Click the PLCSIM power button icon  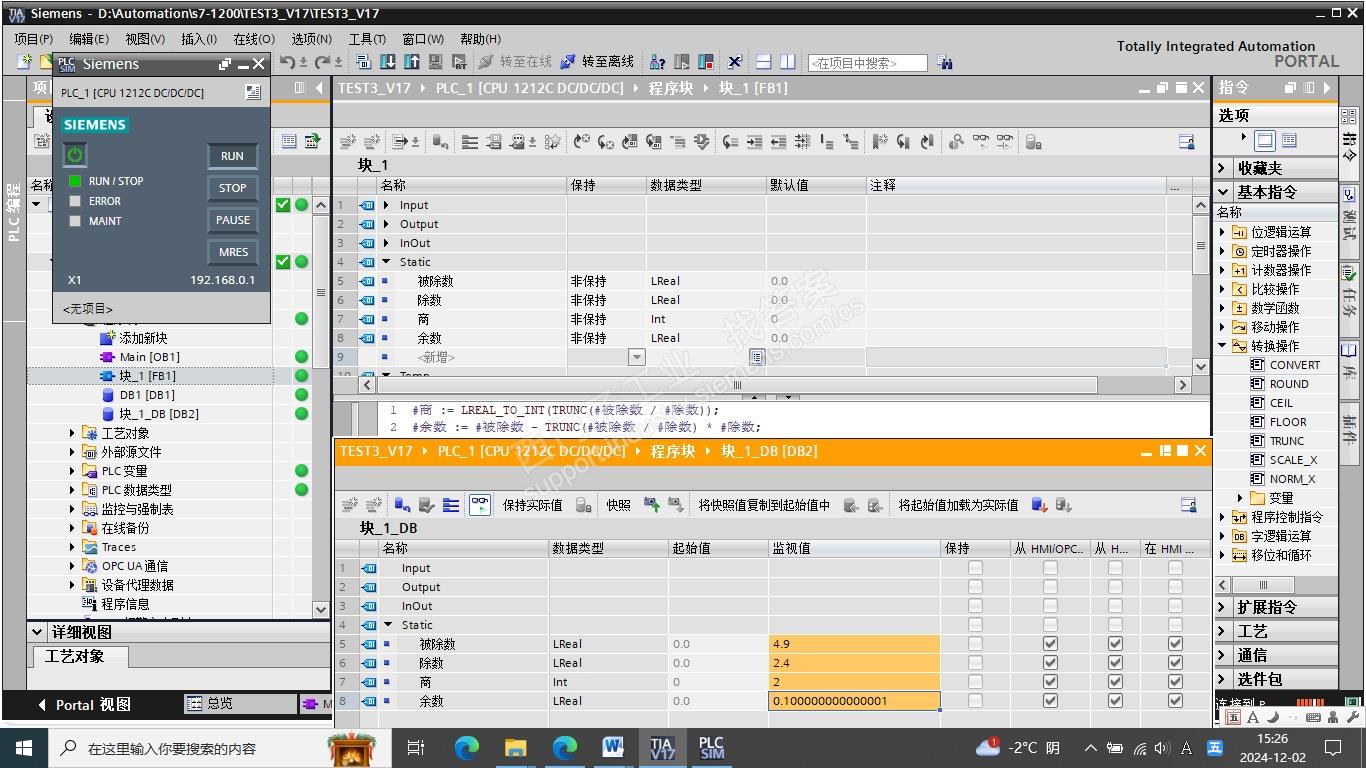(x=75, y=155)
